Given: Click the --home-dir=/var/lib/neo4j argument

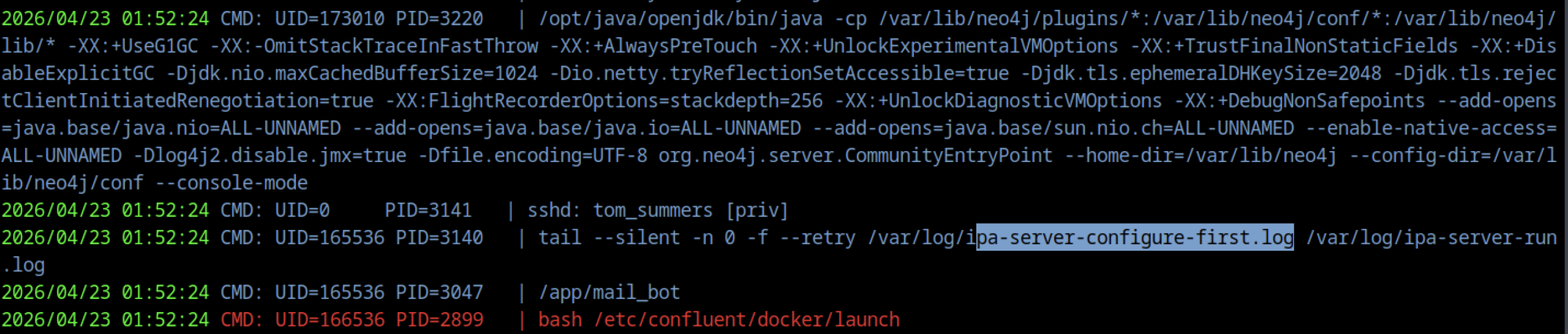Looking at the screenshot, I should click(x=1200, y=155).
